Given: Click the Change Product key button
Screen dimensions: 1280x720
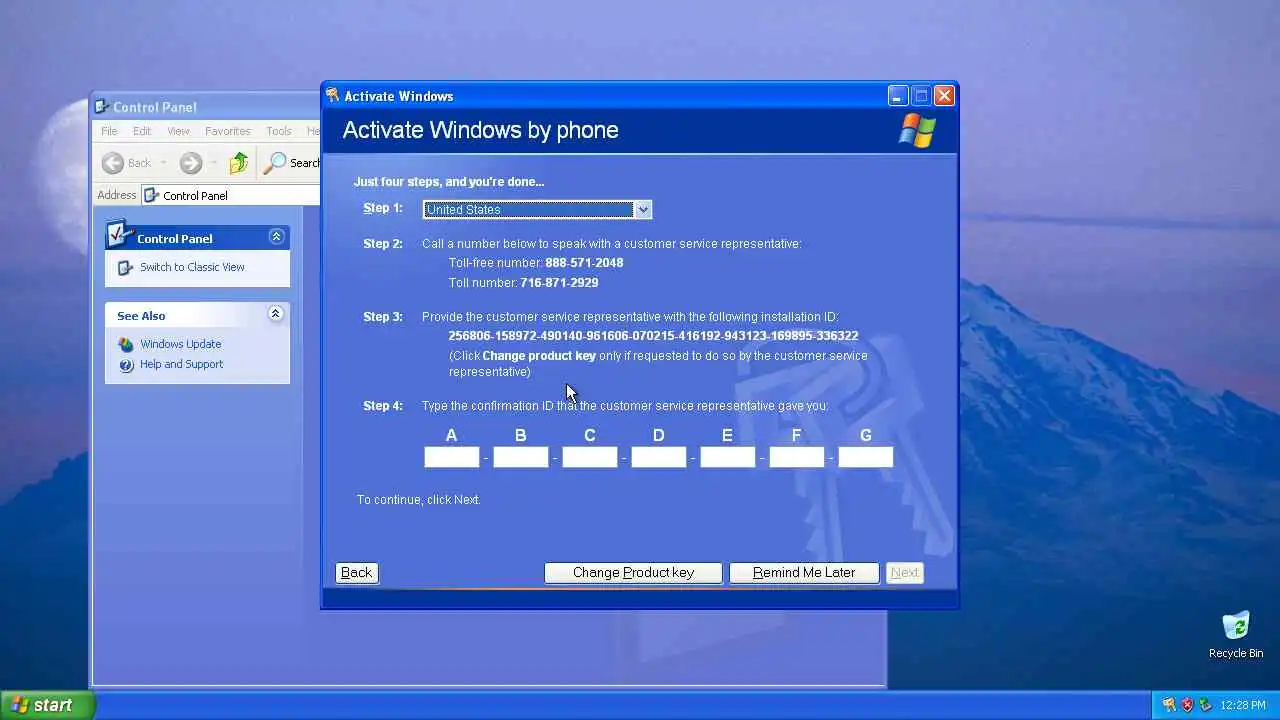Looking at the screenshot, I should pyautogui.click(x=633, y=573).
